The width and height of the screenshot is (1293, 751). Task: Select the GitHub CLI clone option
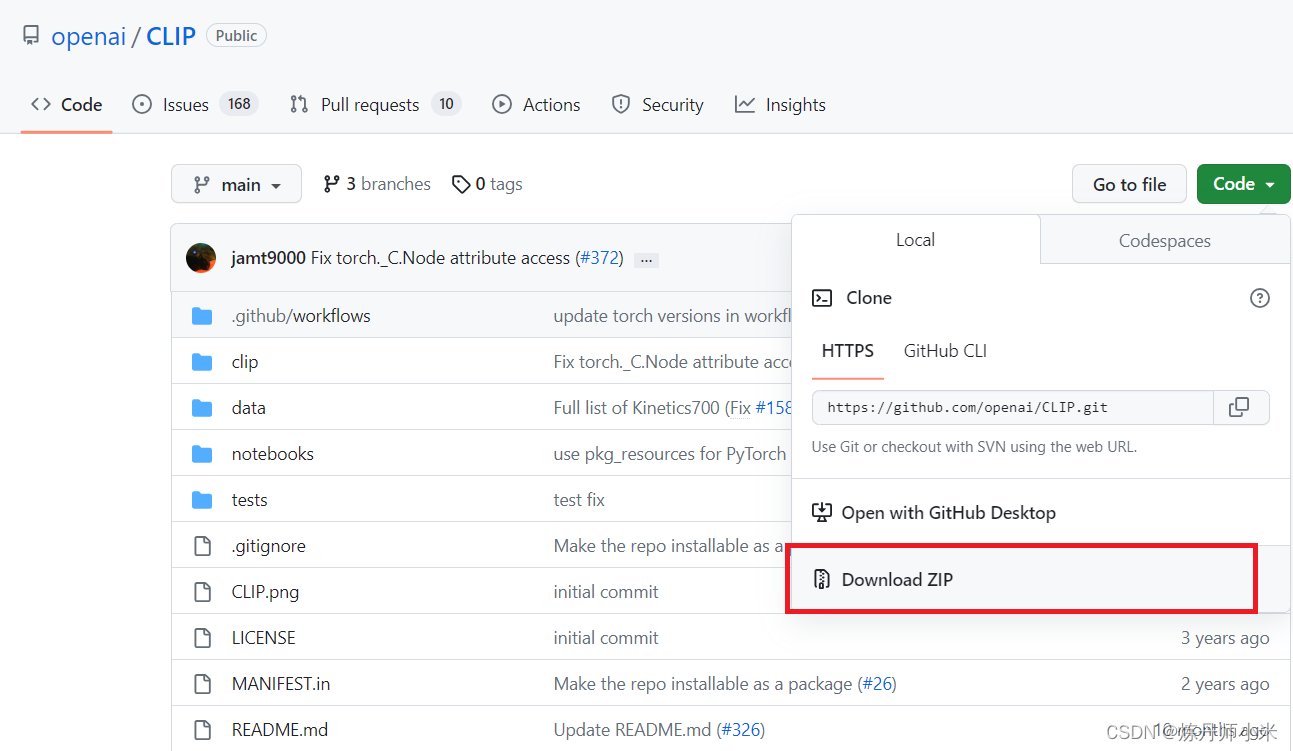point(945,351)
